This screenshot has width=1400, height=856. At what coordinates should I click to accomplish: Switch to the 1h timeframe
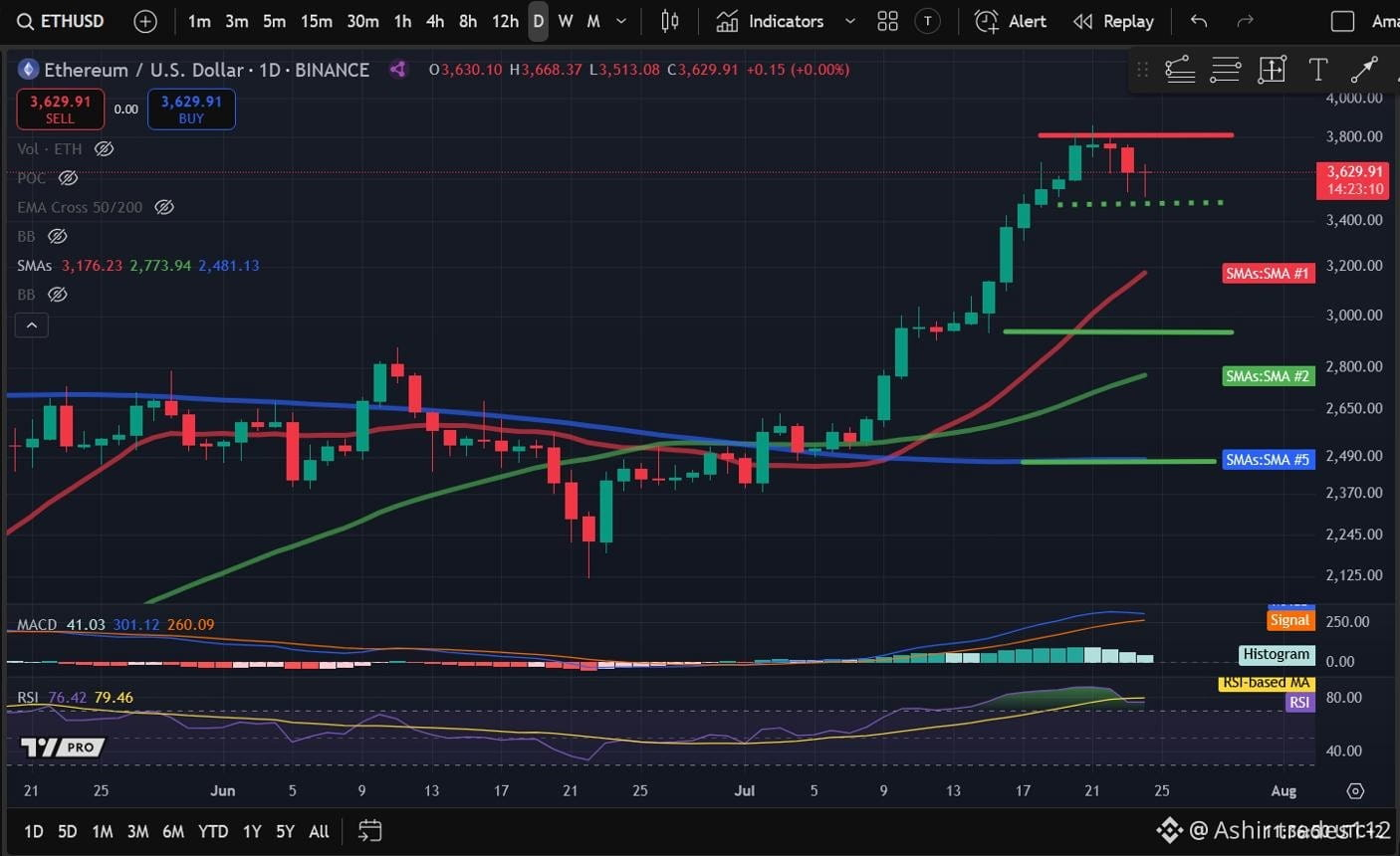[402, 21]
